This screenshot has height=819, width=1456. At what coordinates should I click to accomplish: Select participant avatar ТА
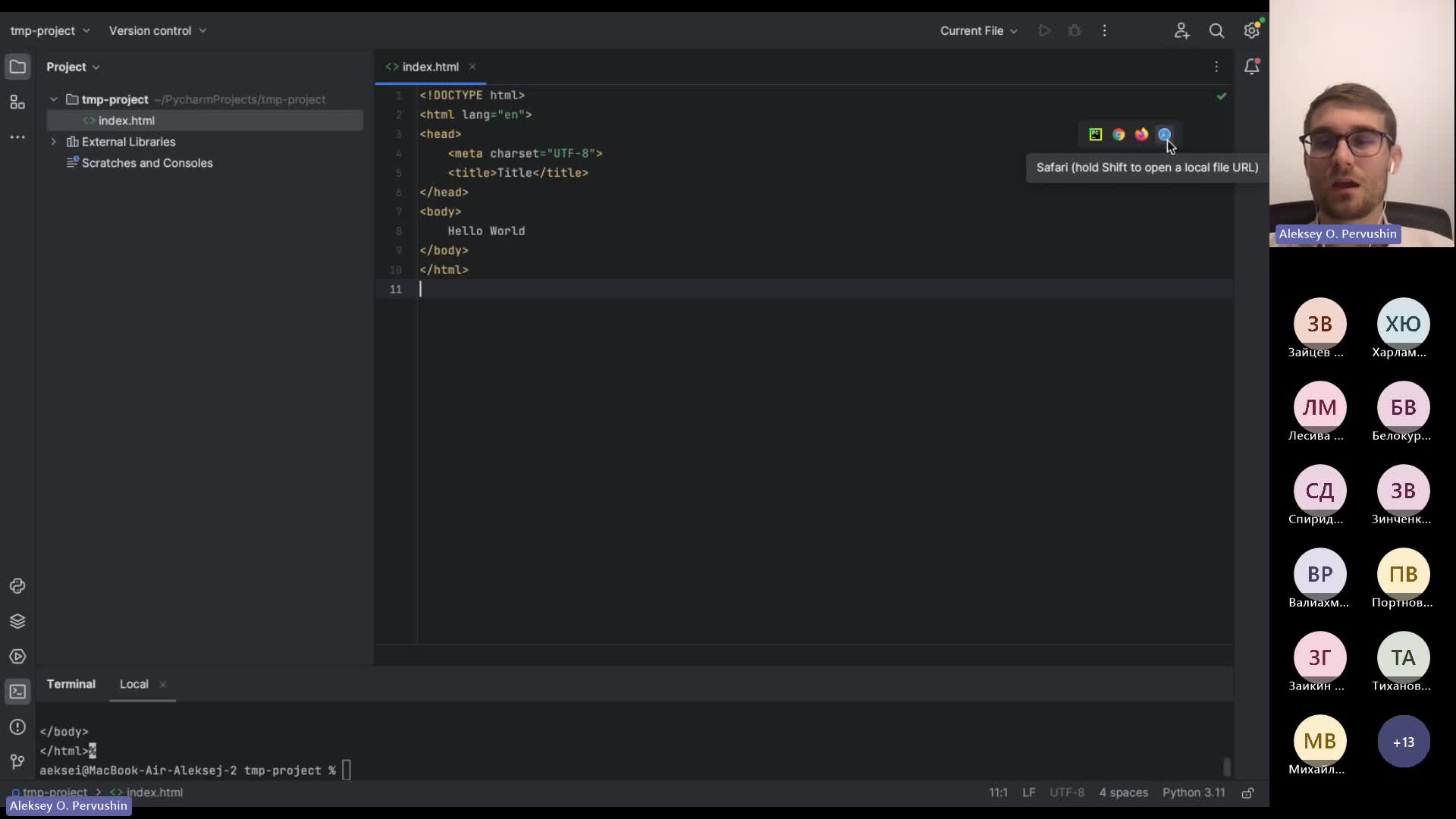pyautogui.click(x=1403, y=657)
